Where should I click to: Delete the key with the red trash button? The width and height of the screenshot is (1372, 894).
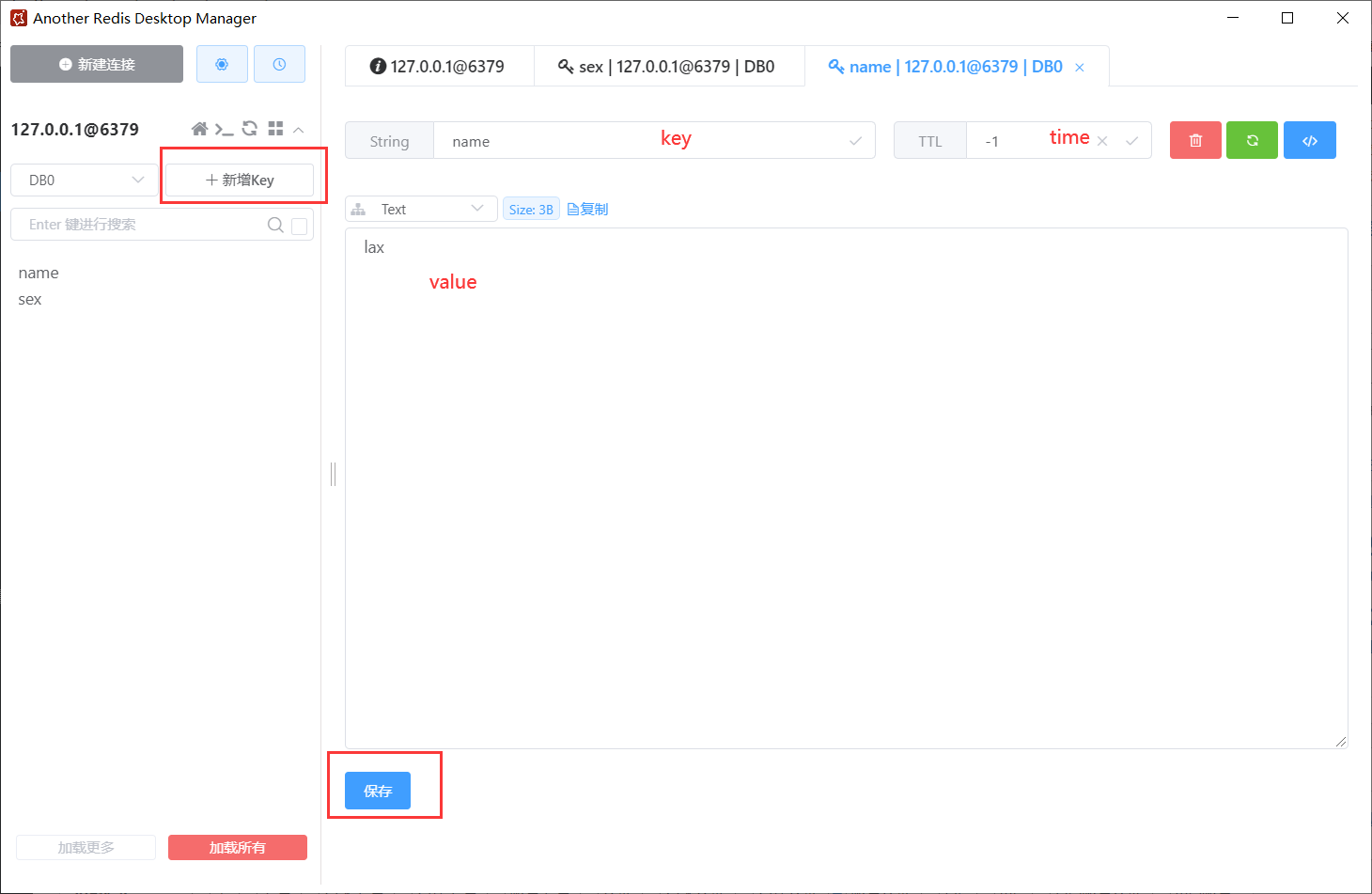pyautogui.click(x=1195, y=140)
